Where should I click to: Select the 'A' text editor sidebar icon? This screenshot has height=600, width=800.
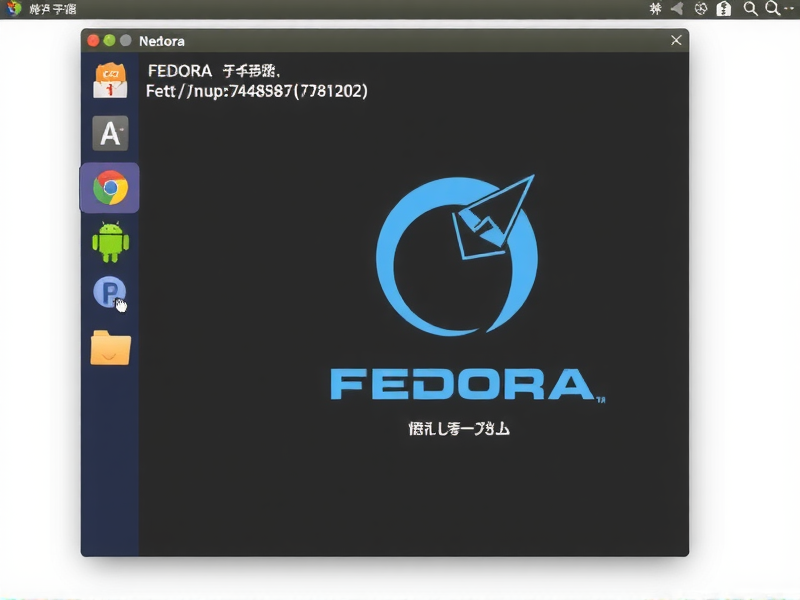click(110, 133)
